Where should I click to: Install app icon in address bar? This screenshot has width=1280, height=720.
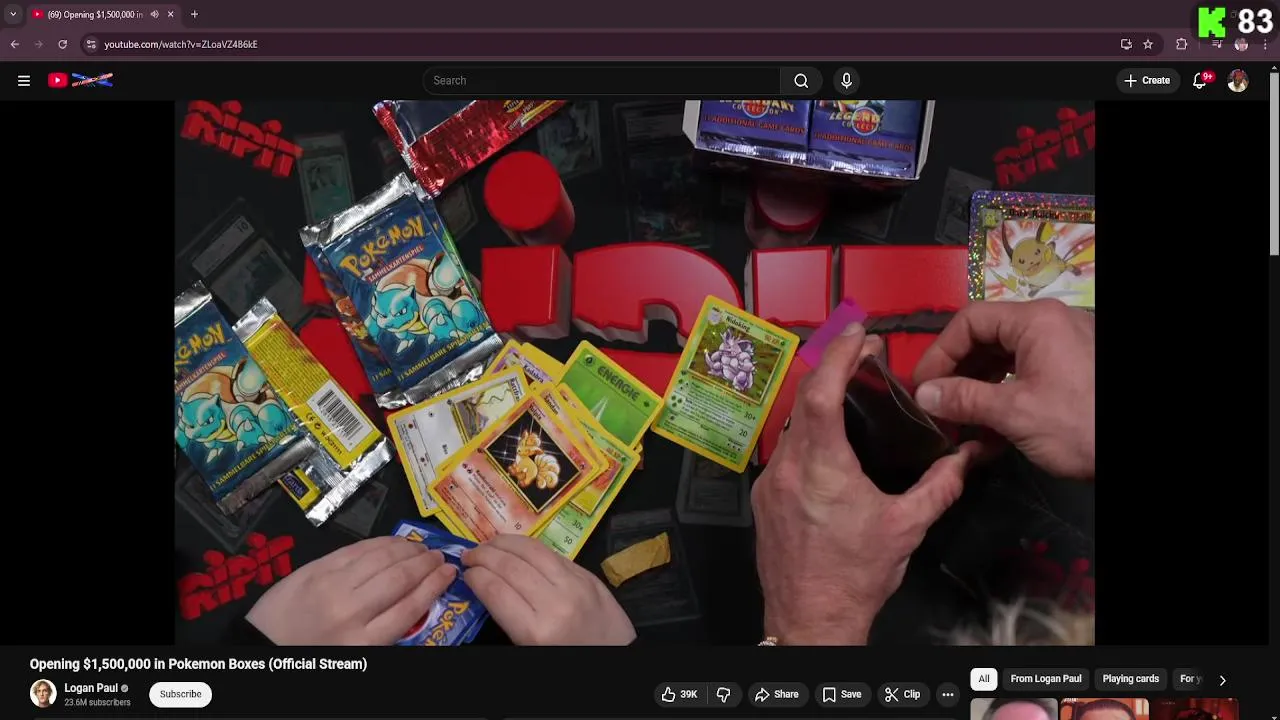1126,44
